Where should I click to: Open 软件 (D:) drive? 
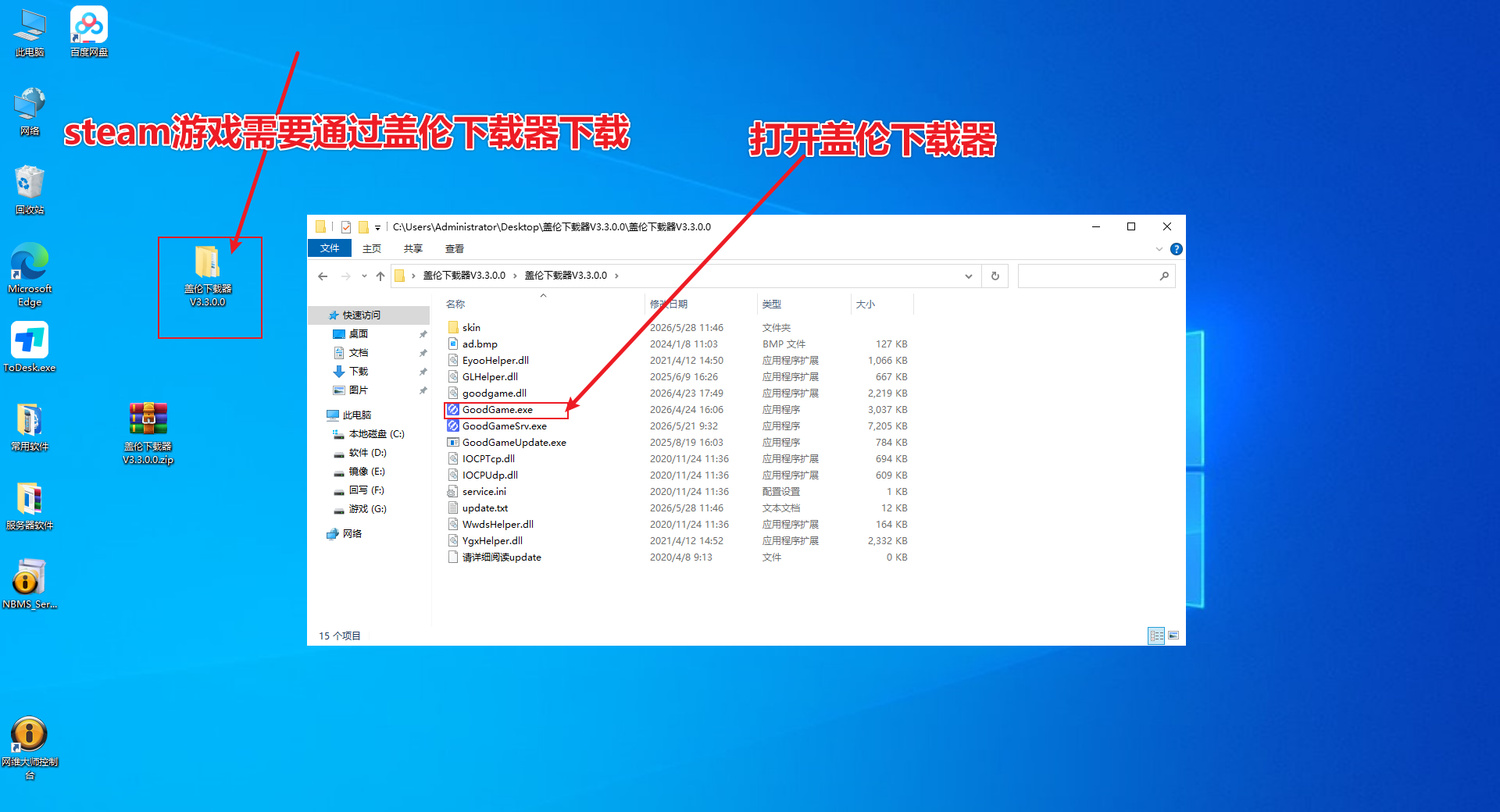point(367,453)
